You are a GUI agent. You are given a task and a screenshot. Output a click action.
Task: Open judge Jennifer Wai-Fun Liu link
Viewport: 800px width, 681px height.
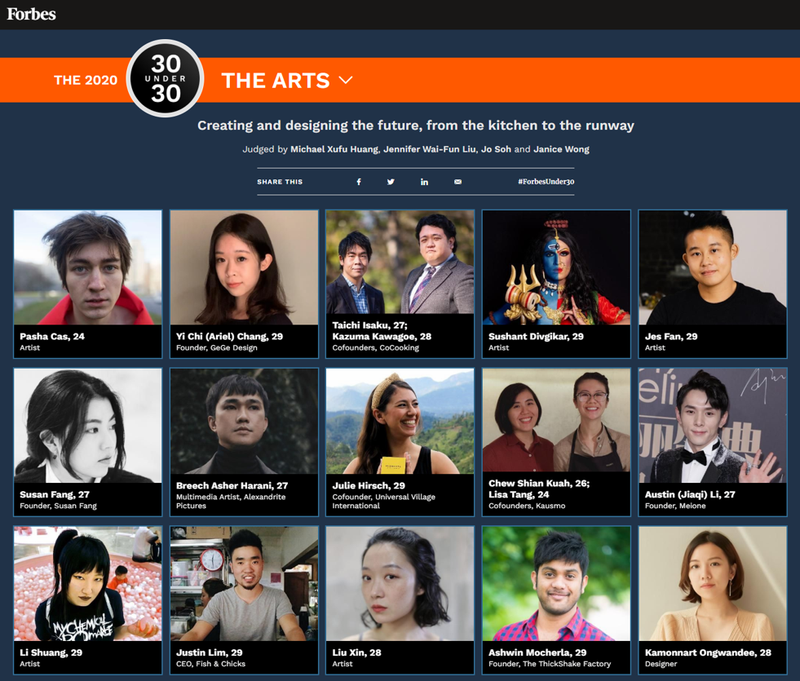click(x=430, y=149)
